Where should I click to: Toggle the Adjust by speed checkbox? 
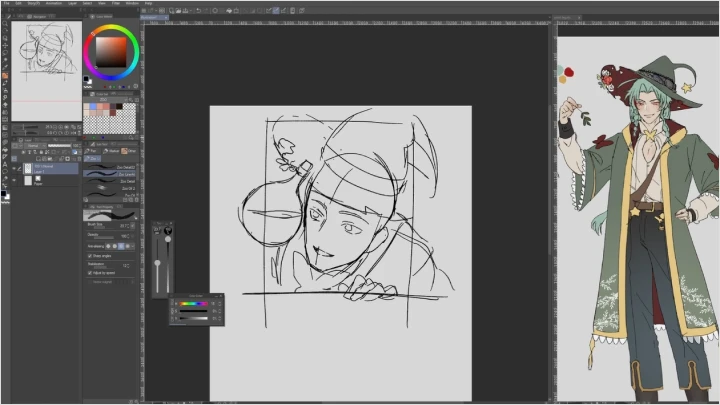(90, 272)
